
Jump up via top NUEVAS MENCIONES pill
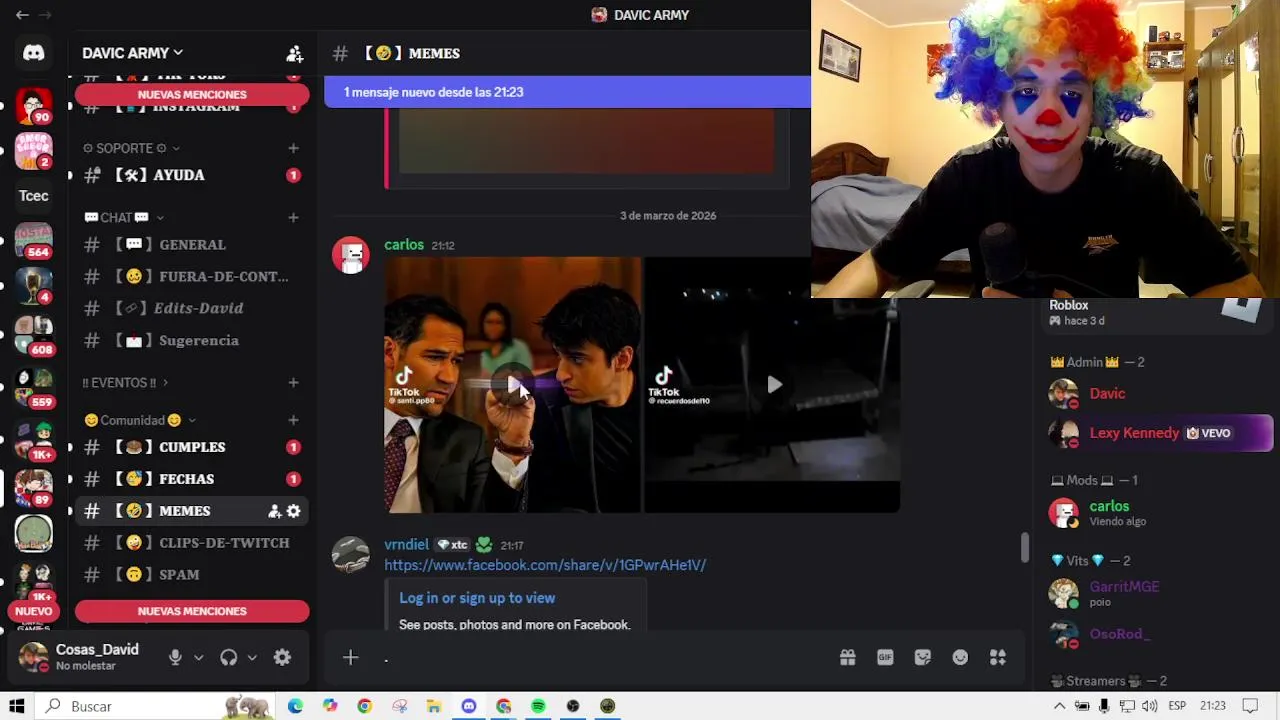click(192, 94)
